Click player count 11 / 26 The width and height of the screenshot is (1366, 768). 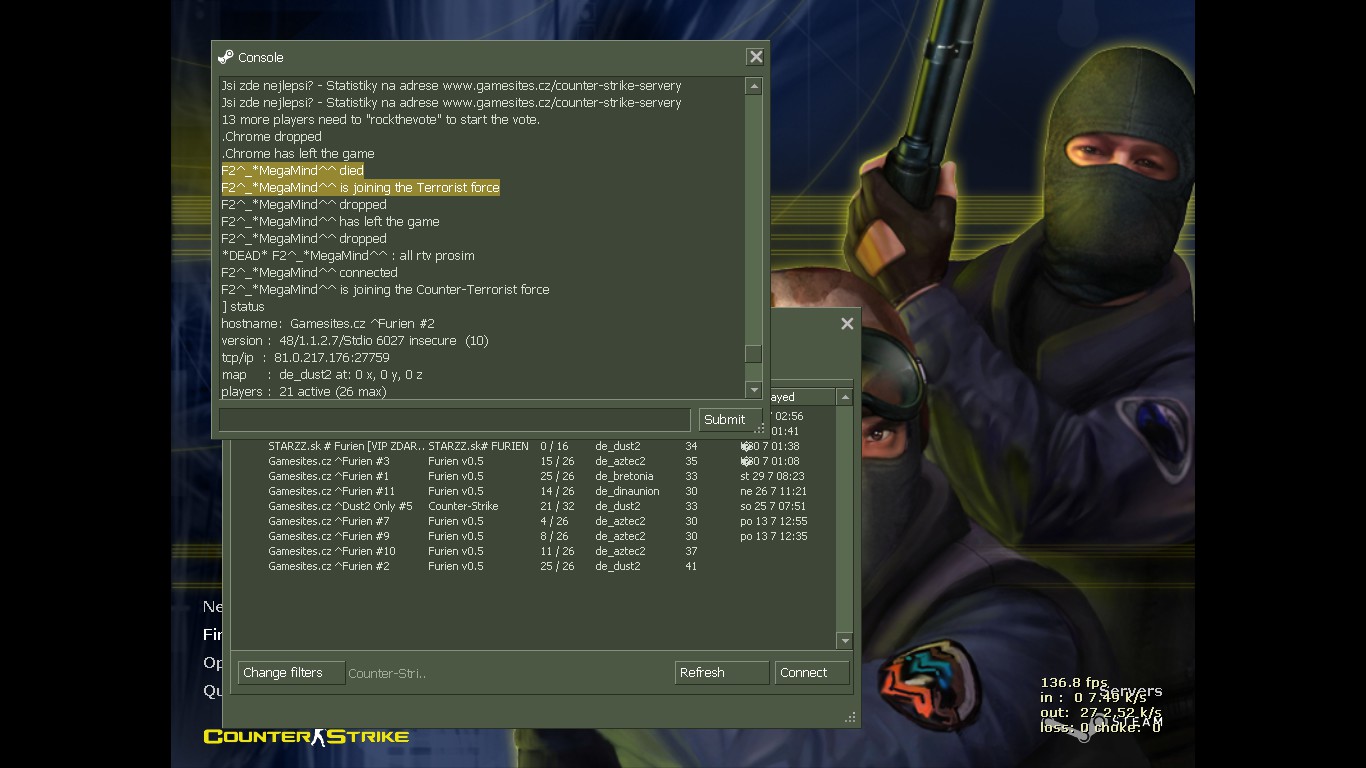(x=557, y=551)
